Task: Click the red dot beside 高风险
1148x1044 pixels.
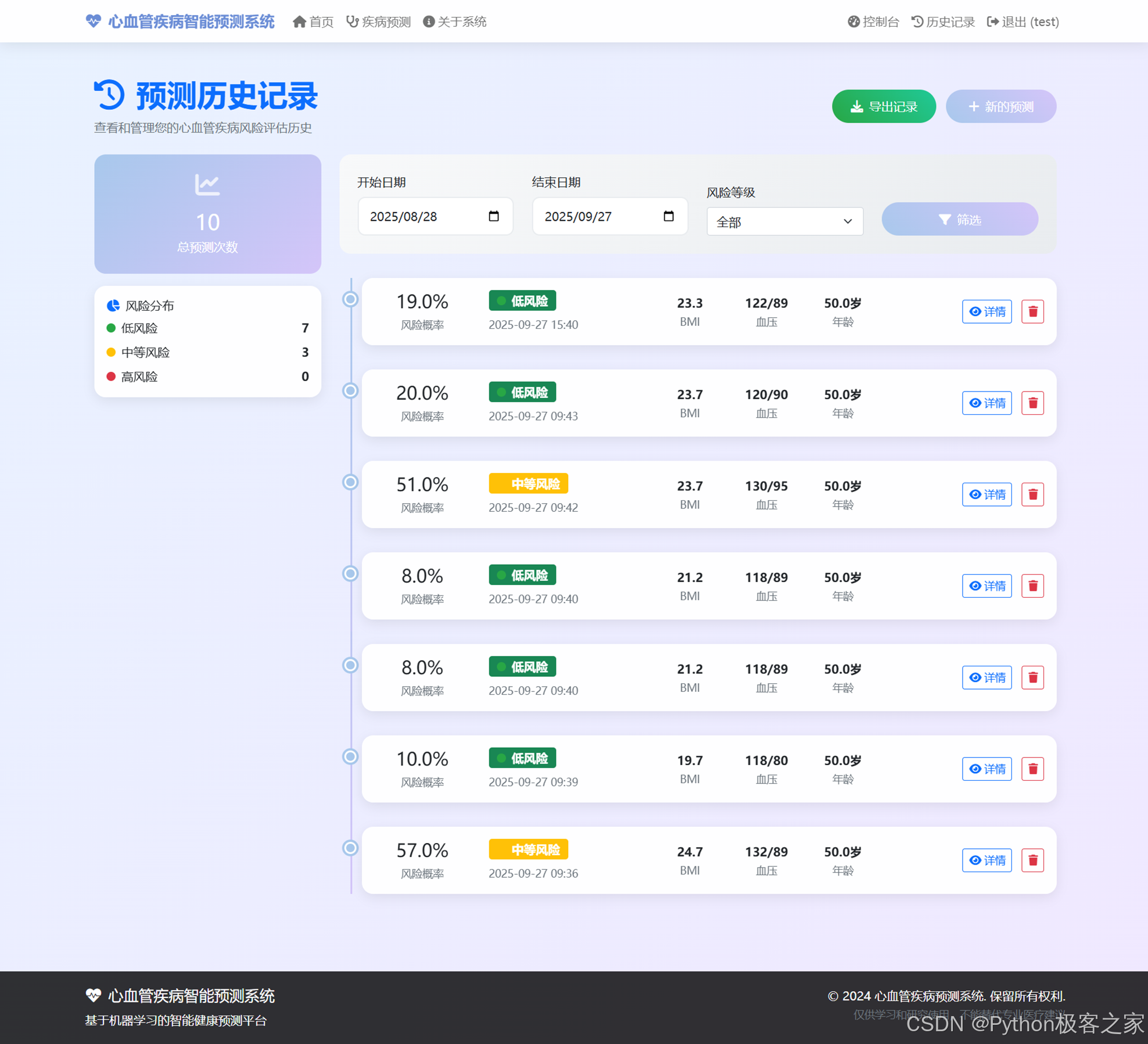Action: [111, 376]
